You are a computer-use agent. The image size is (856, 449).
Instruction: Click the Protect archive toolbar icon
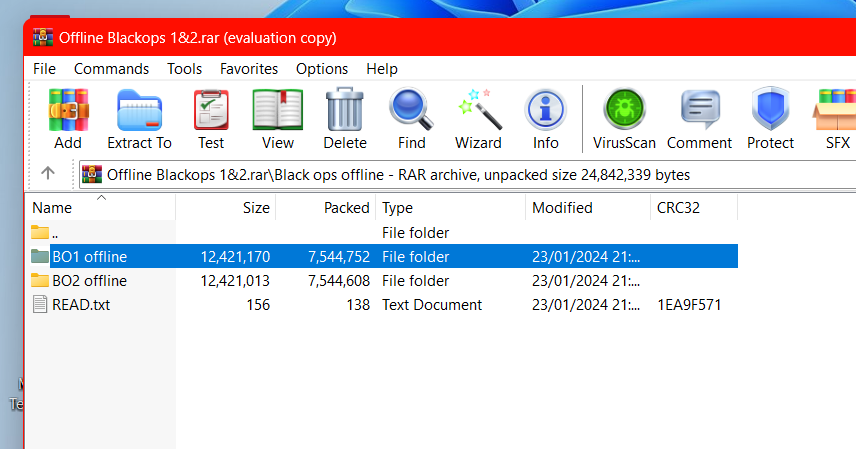point(770,109)
